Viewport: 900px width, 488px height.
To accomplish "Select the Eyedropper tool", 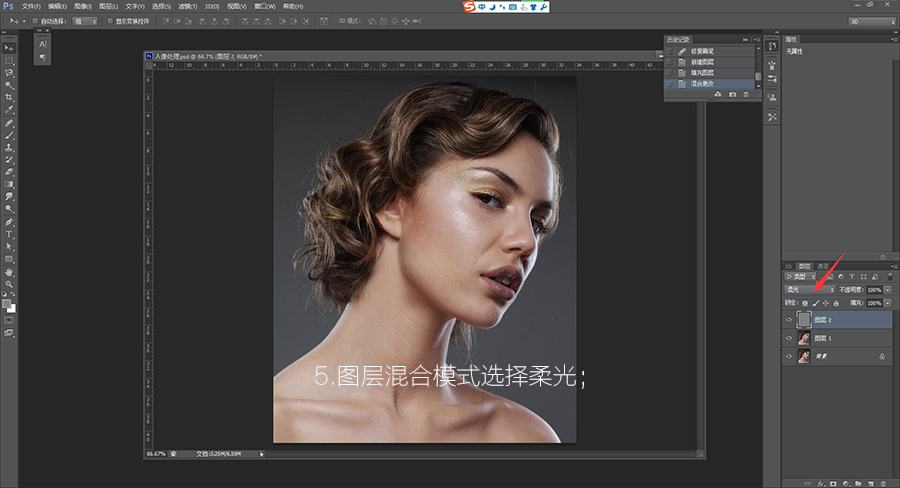I will [10, 110].
